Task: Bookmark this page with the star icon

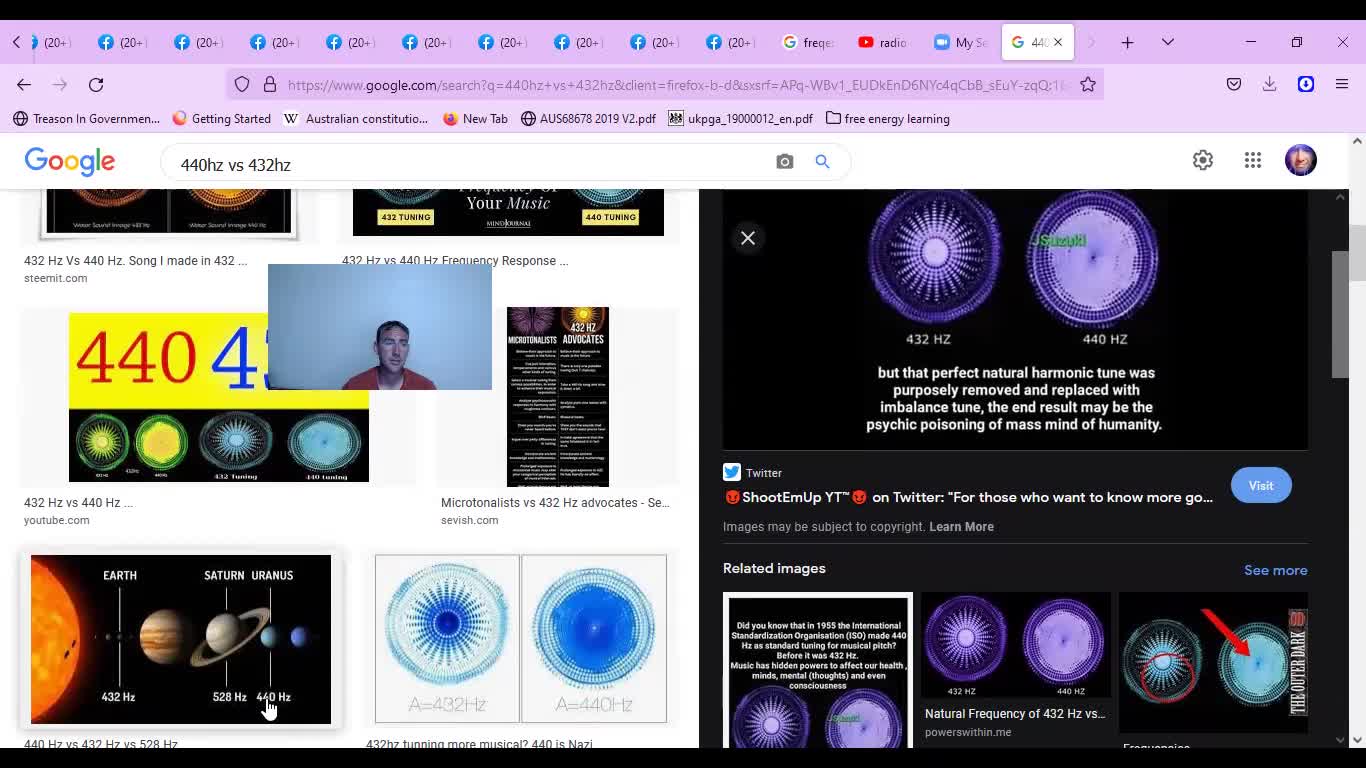Action: coord(1088,85)
